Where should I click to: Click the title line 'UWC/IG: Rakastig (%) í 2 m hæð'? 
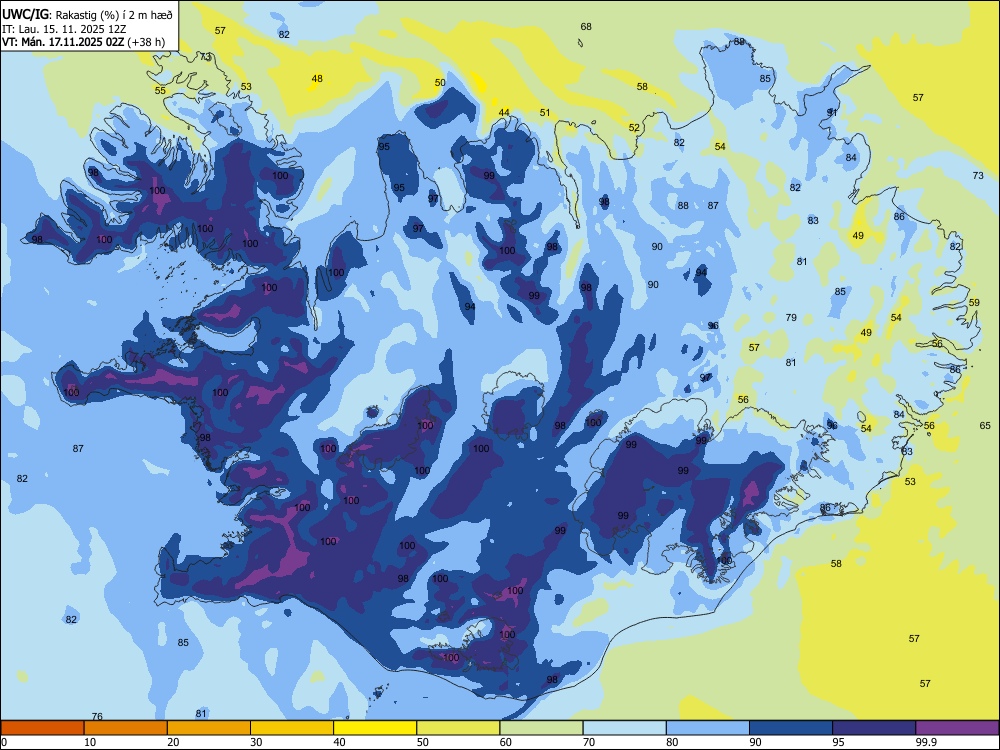(x=87, y=15)
